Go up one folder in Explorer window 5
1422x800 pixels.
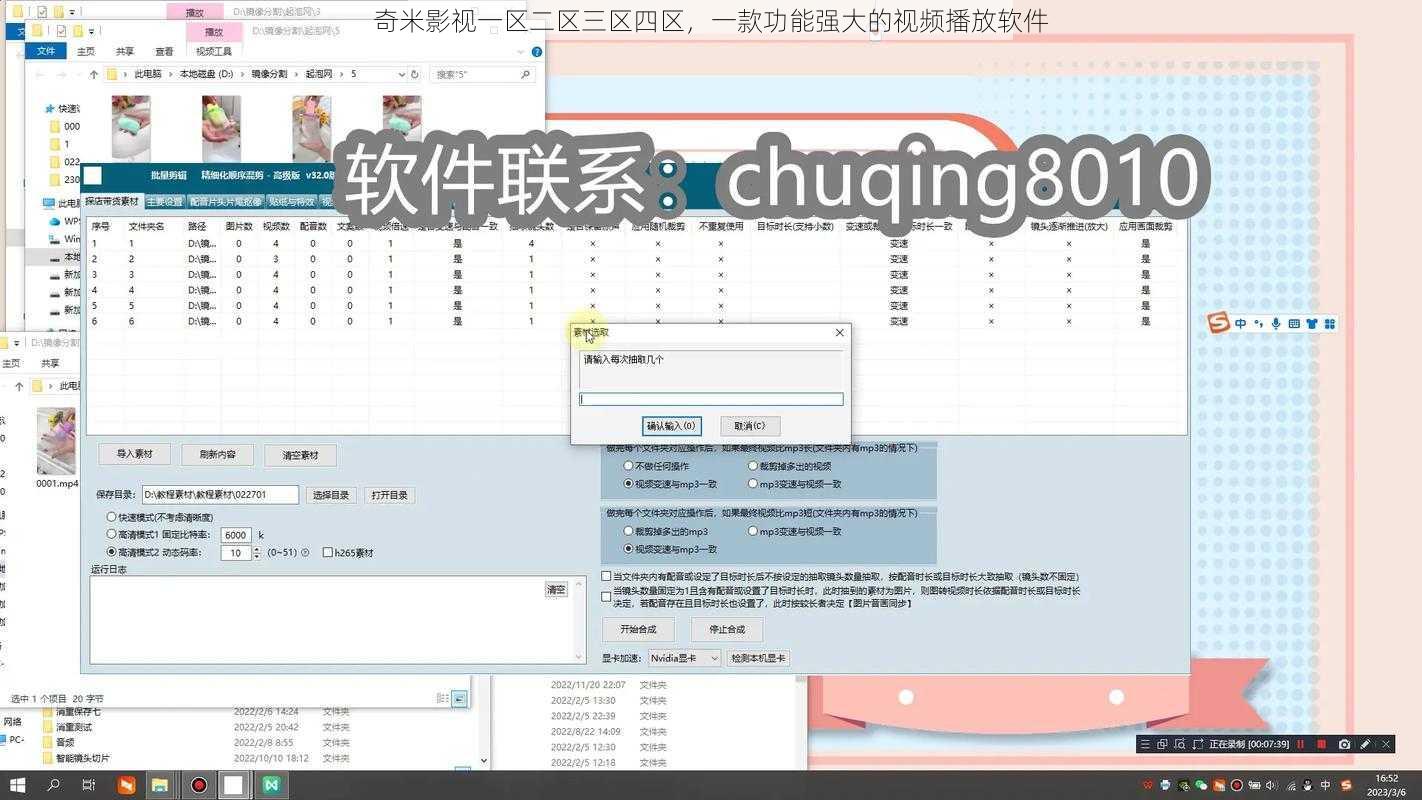click(x=93, y=74)
